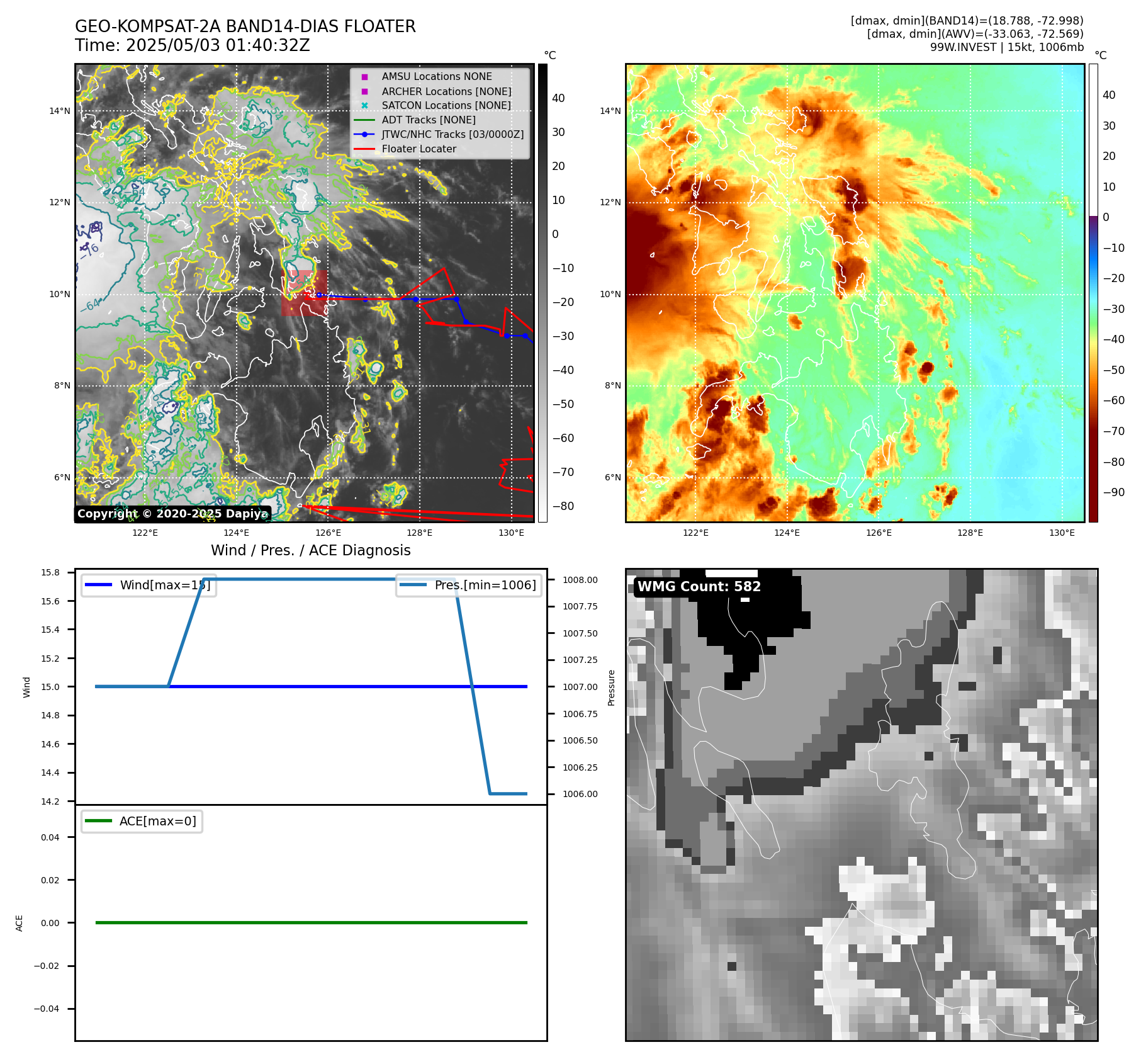Click the title 'GEO-KOMPSAT-2A BAND14-DIAS FLOATER'
This screenshot has width=1141, height=1064.
[245, 26]
